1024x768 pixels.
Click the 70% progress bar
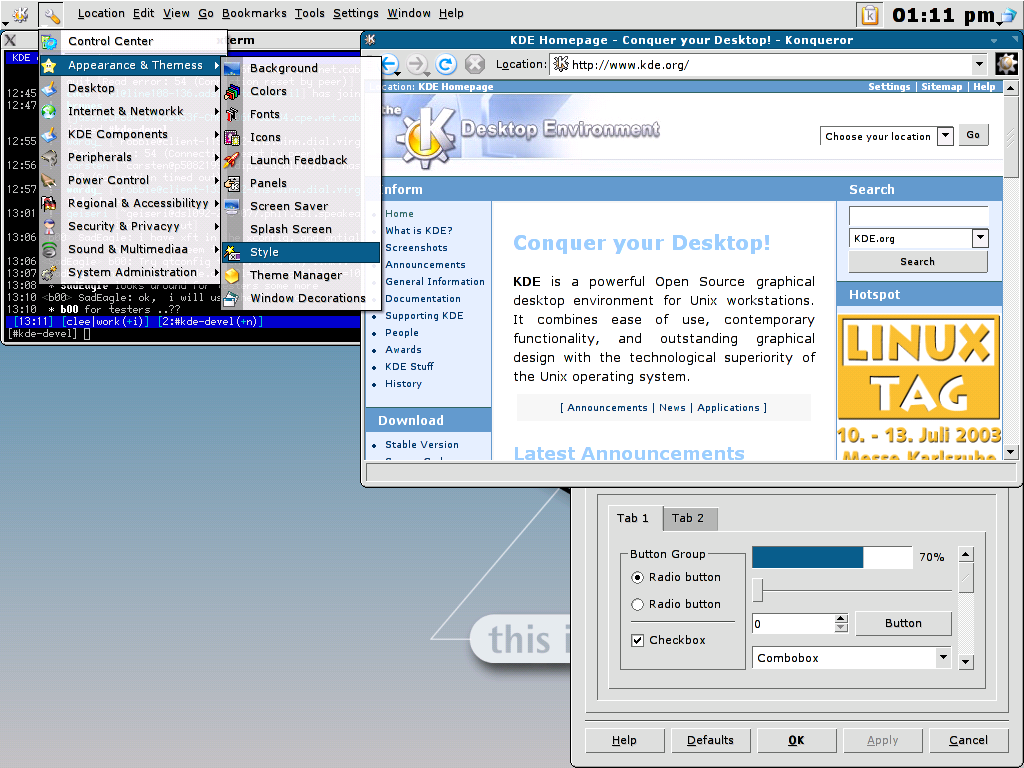832,558
